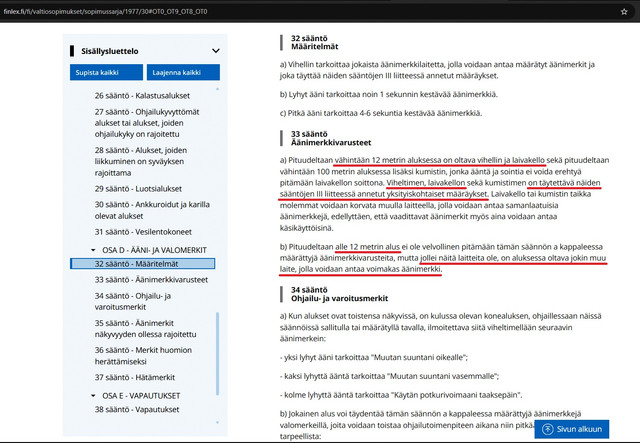Open 35 sääntö - Äänimerkit näkyvyyden ollessa
640x443 pixels.
(x=145, y=328)
